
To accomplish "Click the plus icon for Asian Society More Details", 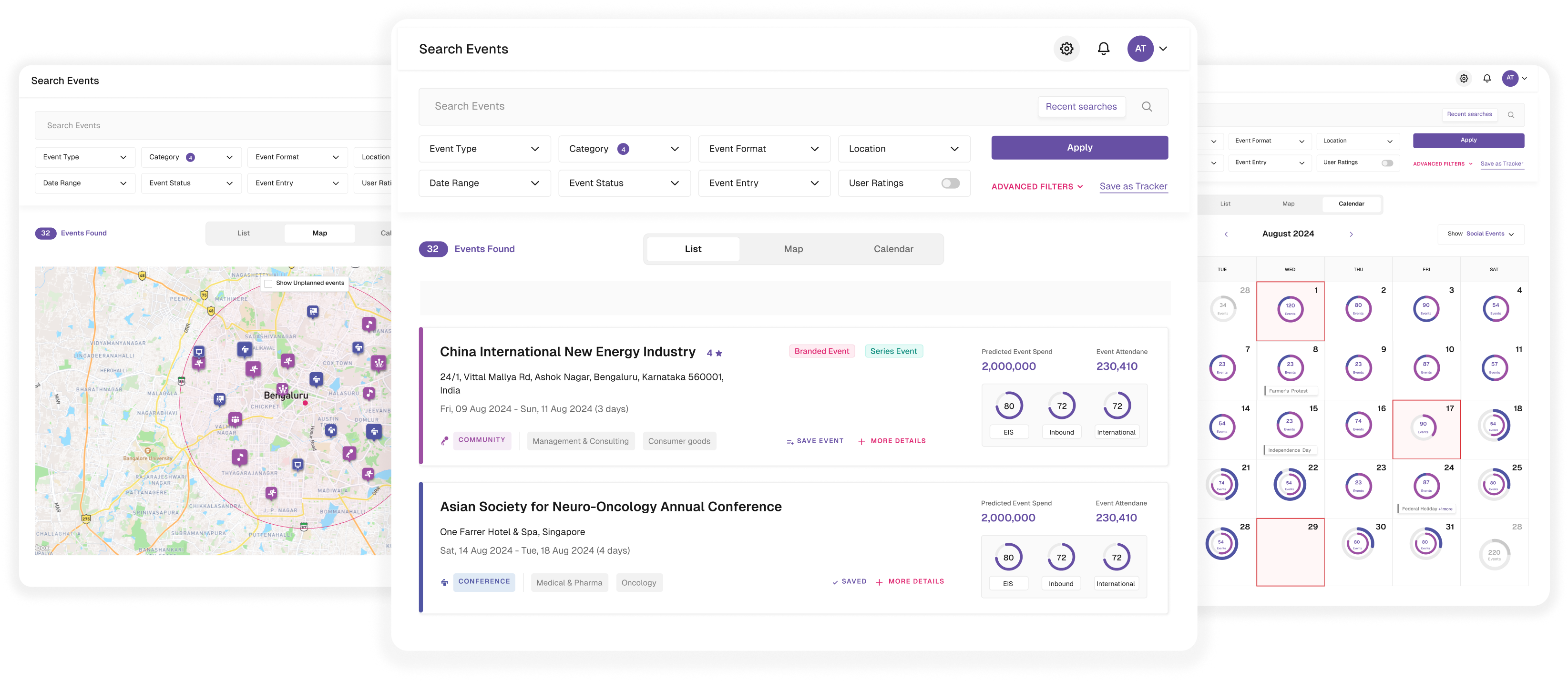I will [879, 582].
